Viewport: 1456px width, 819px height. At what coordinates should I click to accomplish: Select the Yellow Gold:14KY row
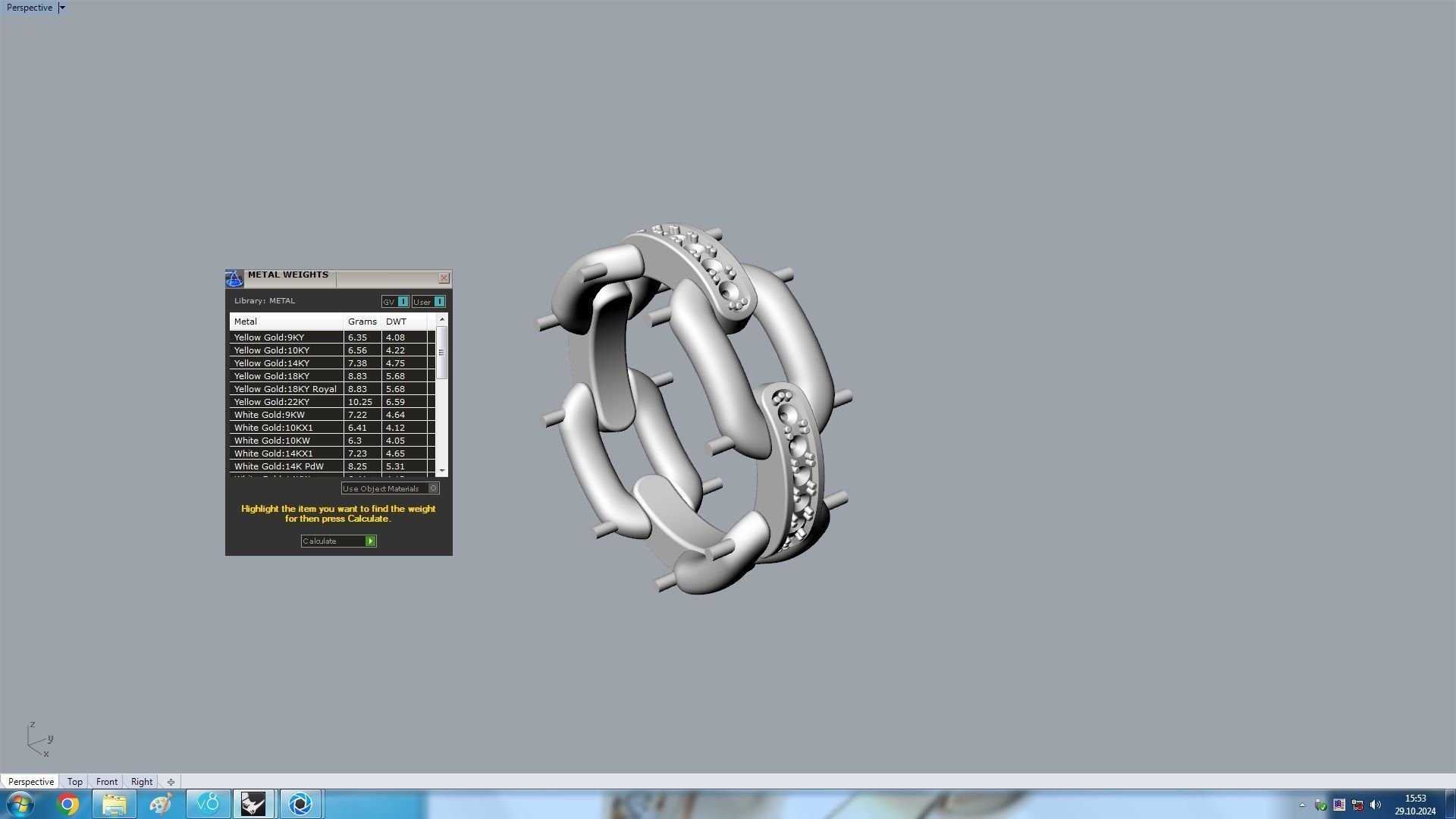coord(332,363)
